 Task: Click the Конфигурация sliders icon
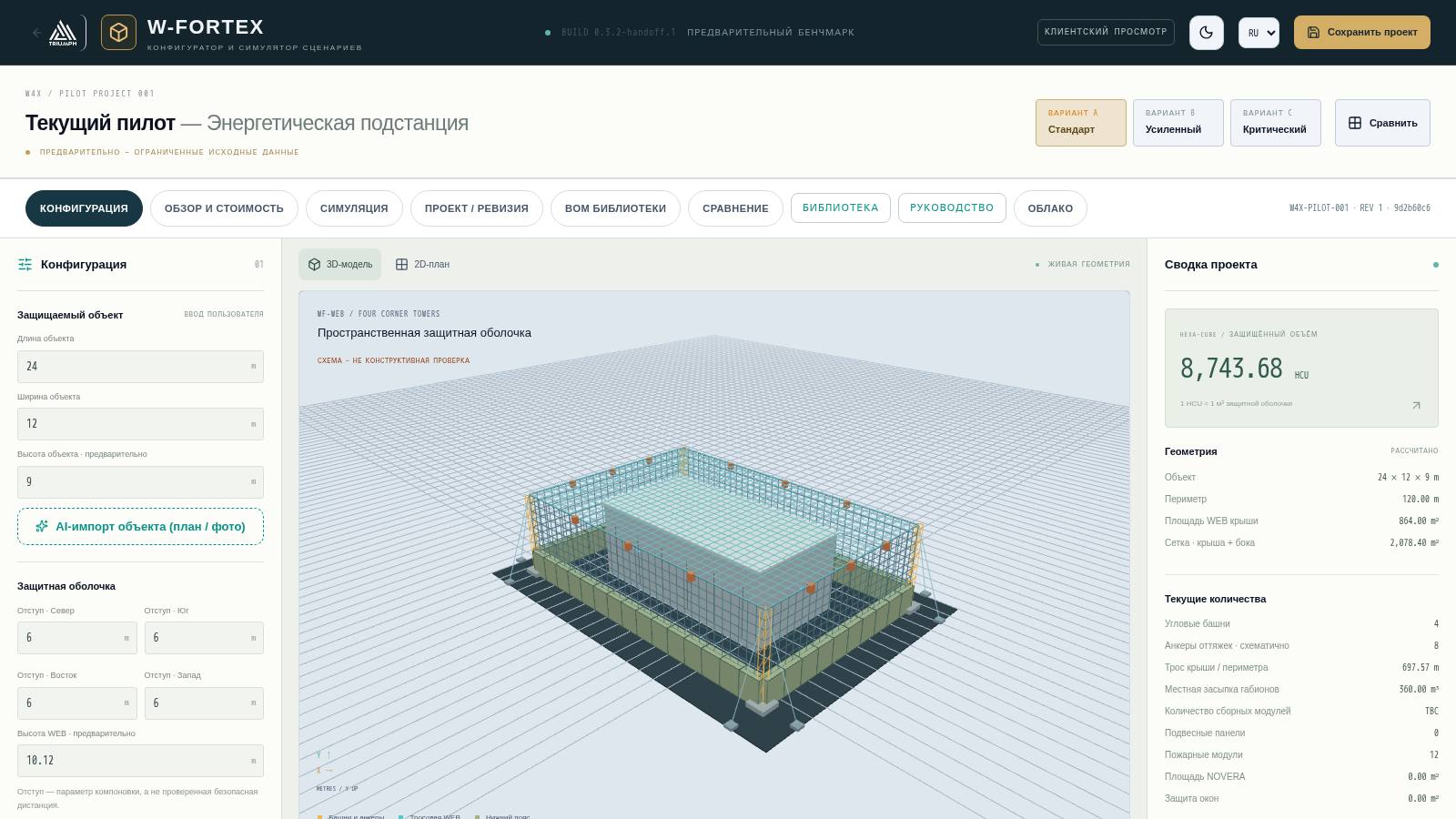(x=25, y=265)
